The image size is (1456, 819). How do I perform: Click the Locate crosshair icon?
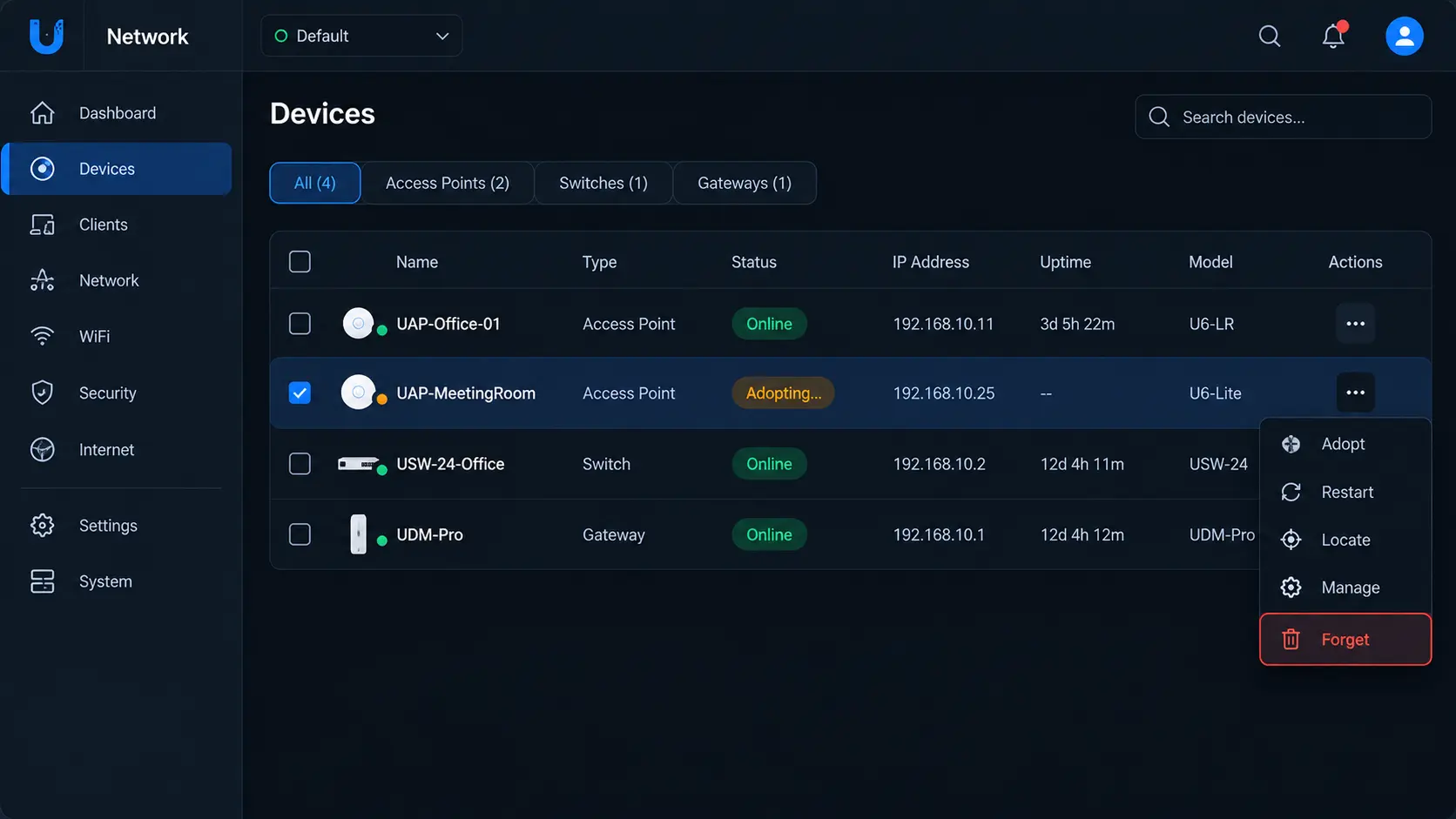coord(1291,540)
